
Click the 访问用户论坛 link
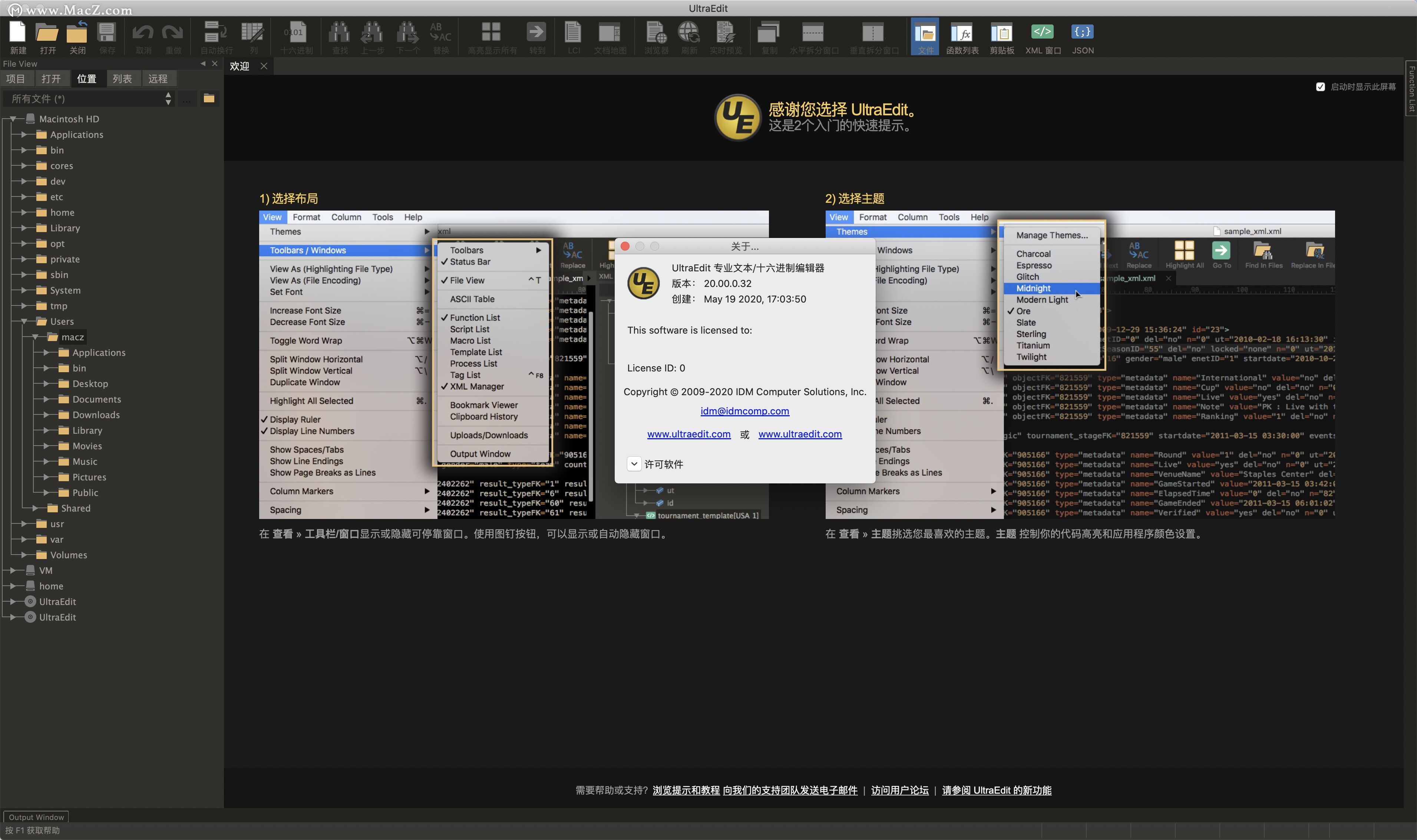point(899,790)
